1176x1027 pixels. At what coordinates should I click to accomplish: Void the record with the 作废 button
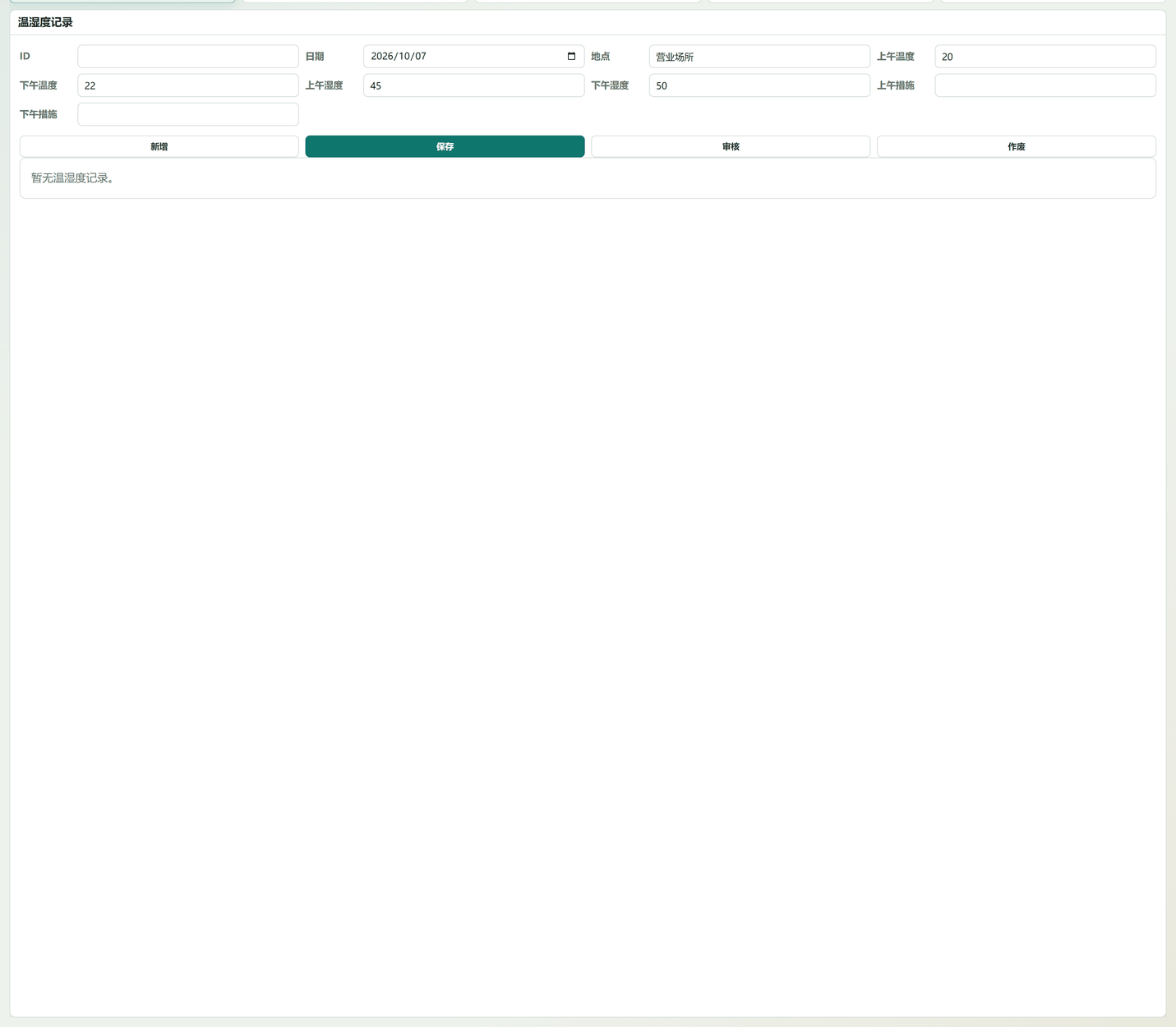[x=1017, y=146]
